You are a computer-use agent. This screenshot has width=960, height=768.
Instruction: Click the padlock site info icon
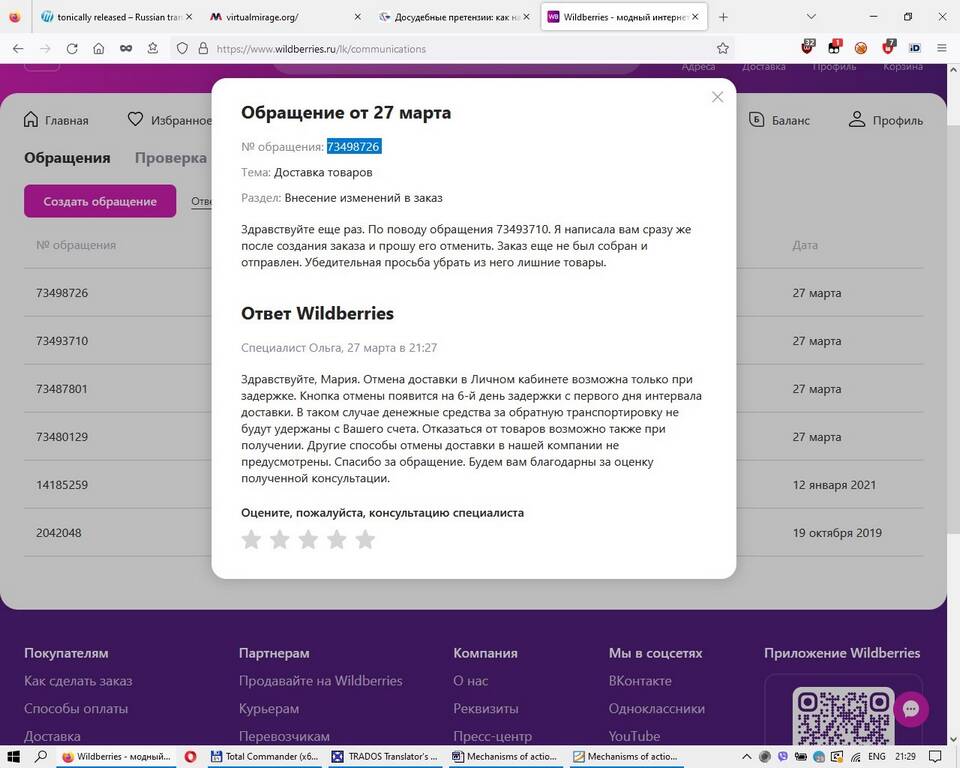[x=203, y=48]
